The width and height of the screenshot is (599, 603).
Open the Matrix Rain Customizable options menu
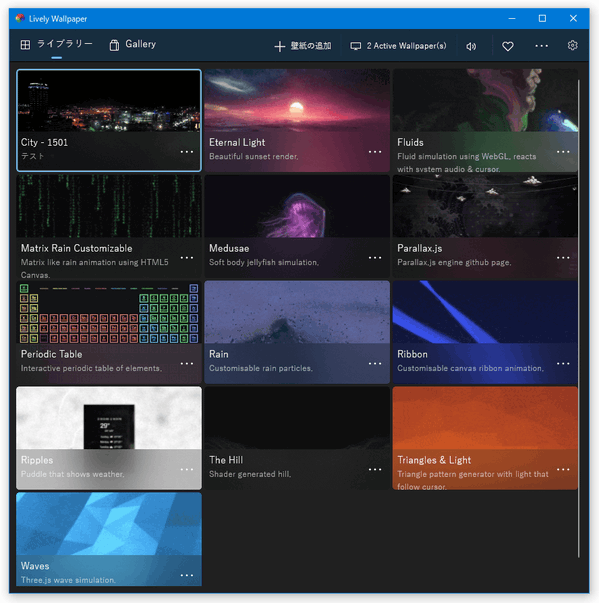click(x=187, y=258)
